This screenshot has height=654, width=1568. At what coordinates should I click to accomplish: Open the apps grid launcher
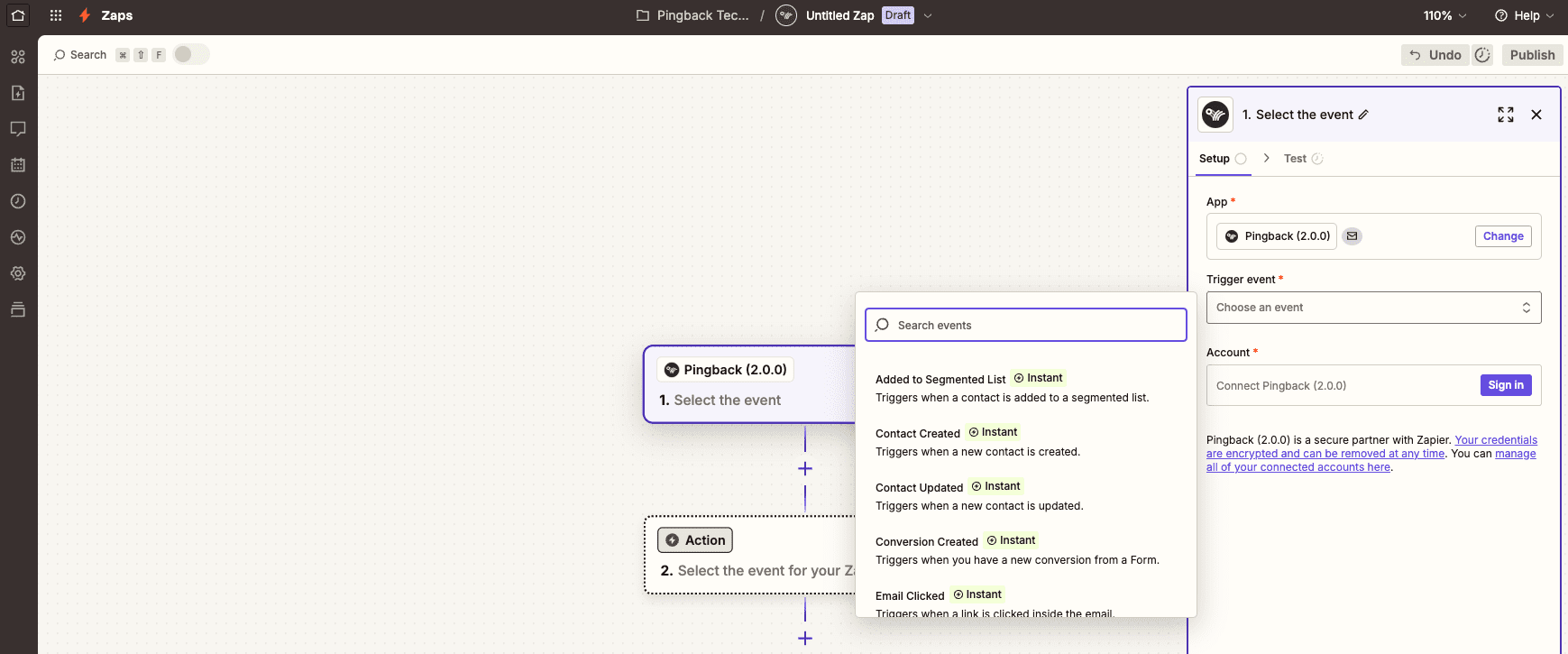click(x=56, y=15)
